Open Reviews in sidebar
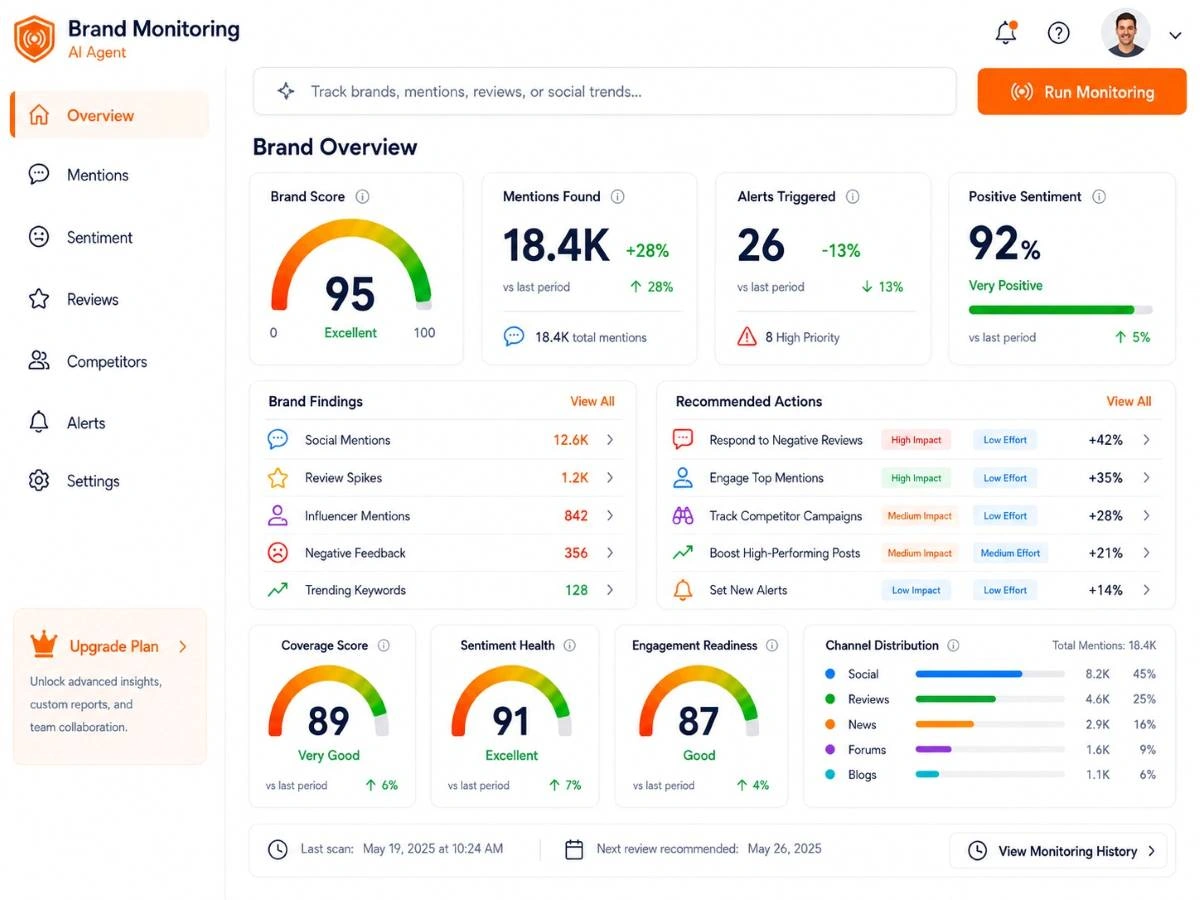Image resolution: width=1200 pixels, height=900 pixels. point(92,299)
